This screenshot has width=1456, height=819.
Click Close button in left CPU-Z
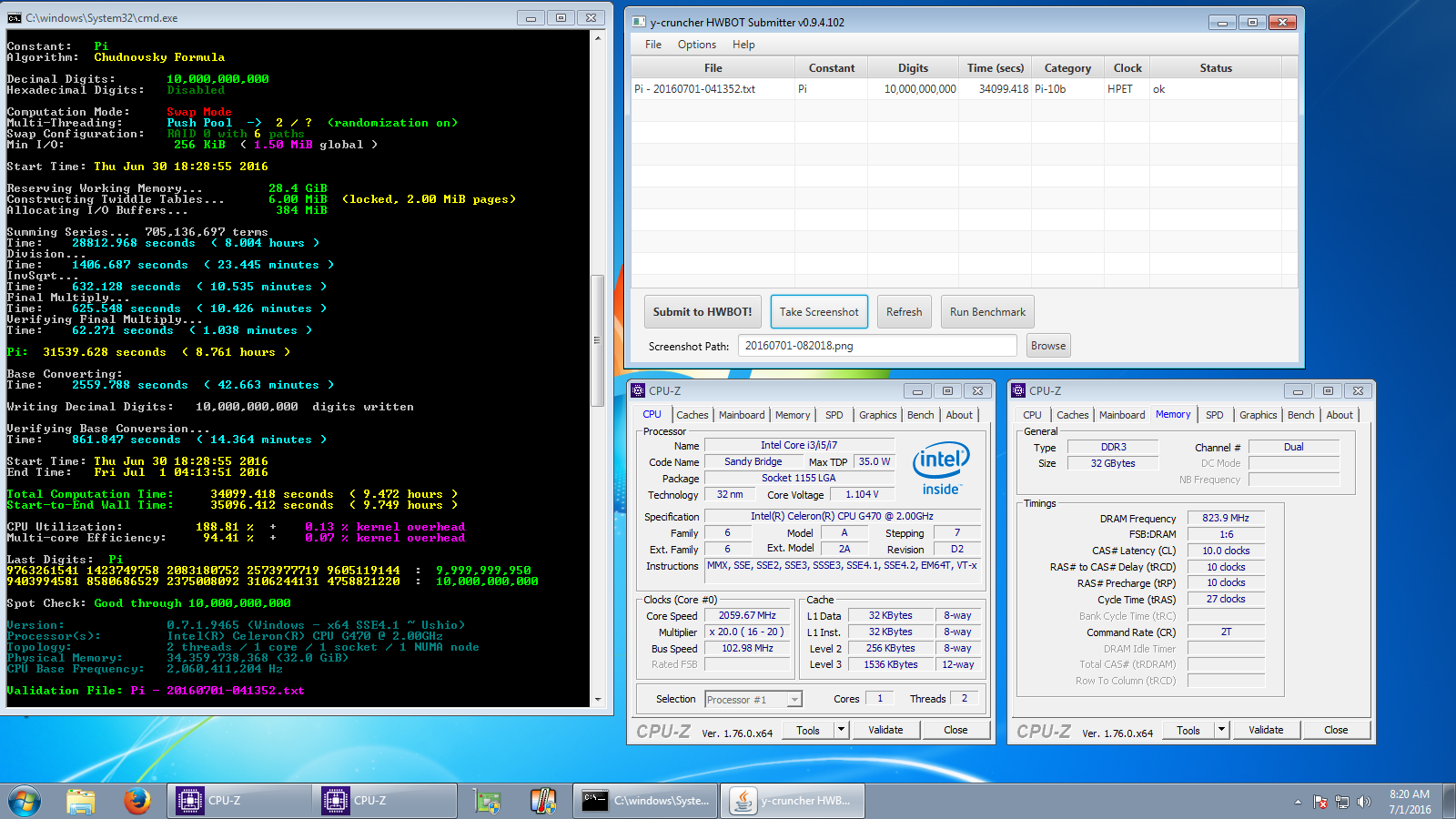pos(955,730)
